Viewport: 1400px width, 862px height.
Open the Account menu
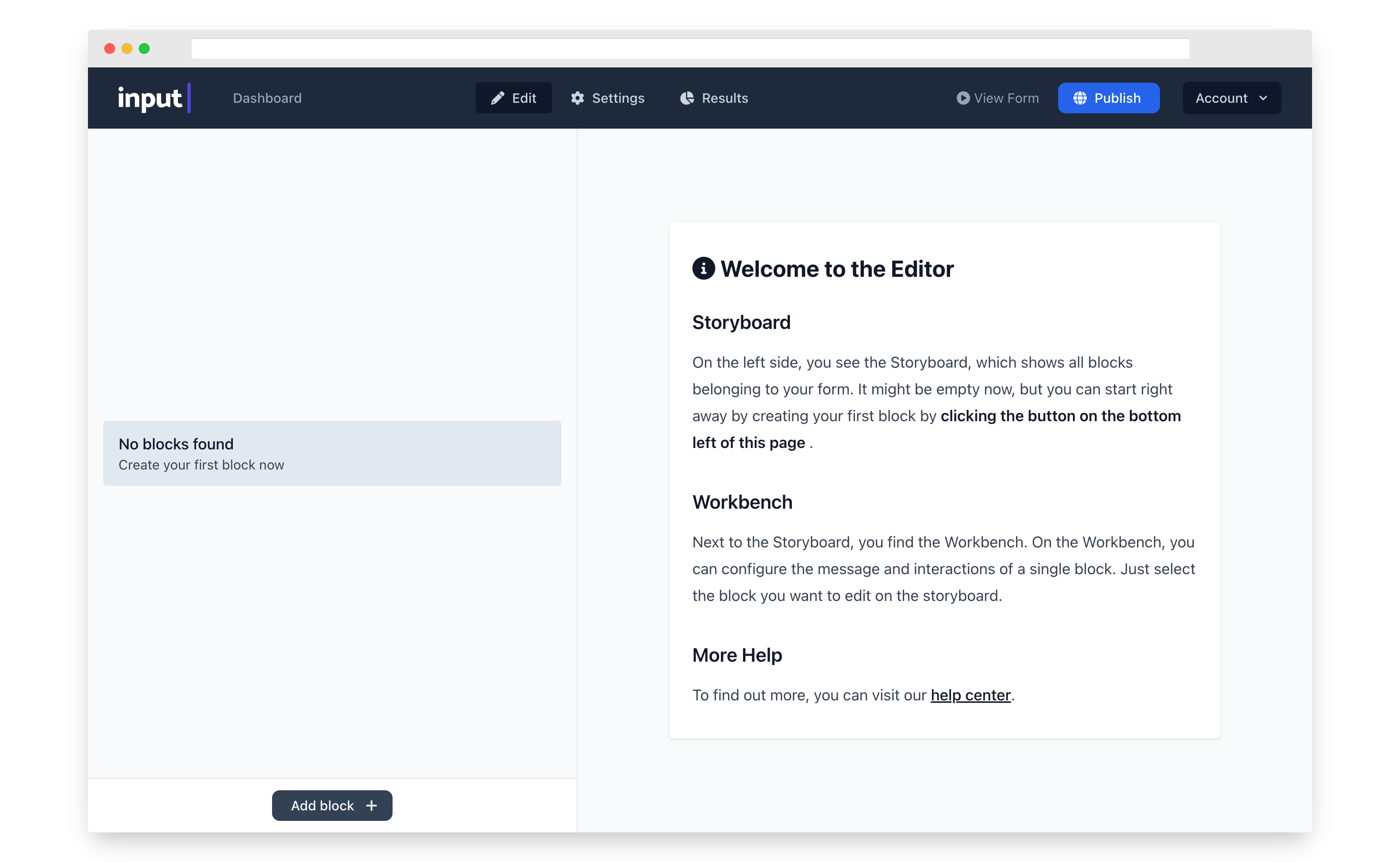1221,98
